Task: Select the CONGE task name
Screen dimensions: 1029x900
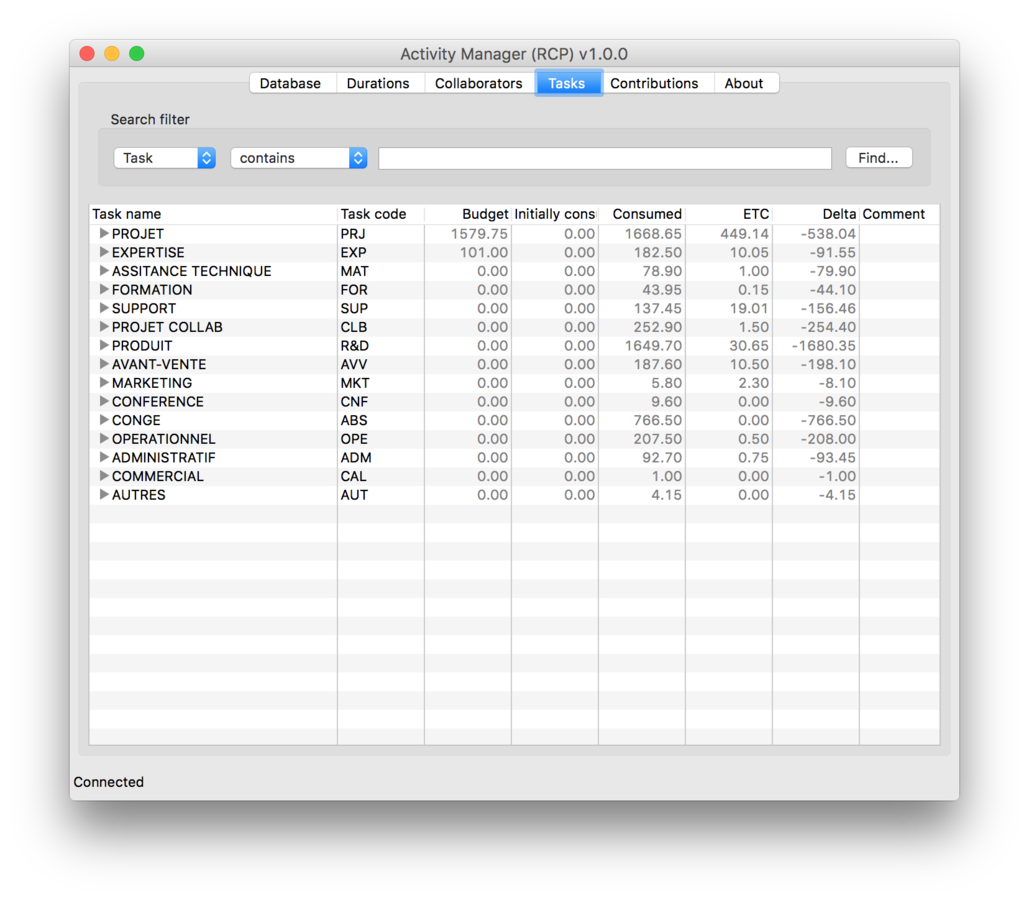Action: 136,420
